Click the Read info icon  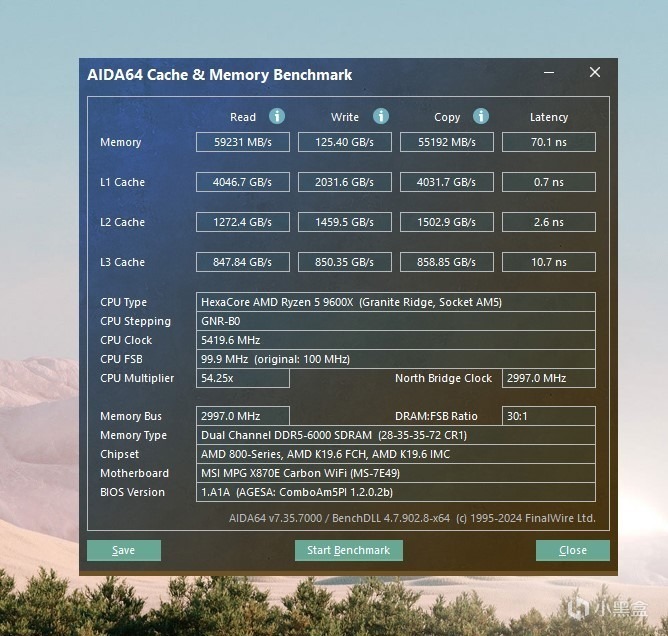(277, 116)
